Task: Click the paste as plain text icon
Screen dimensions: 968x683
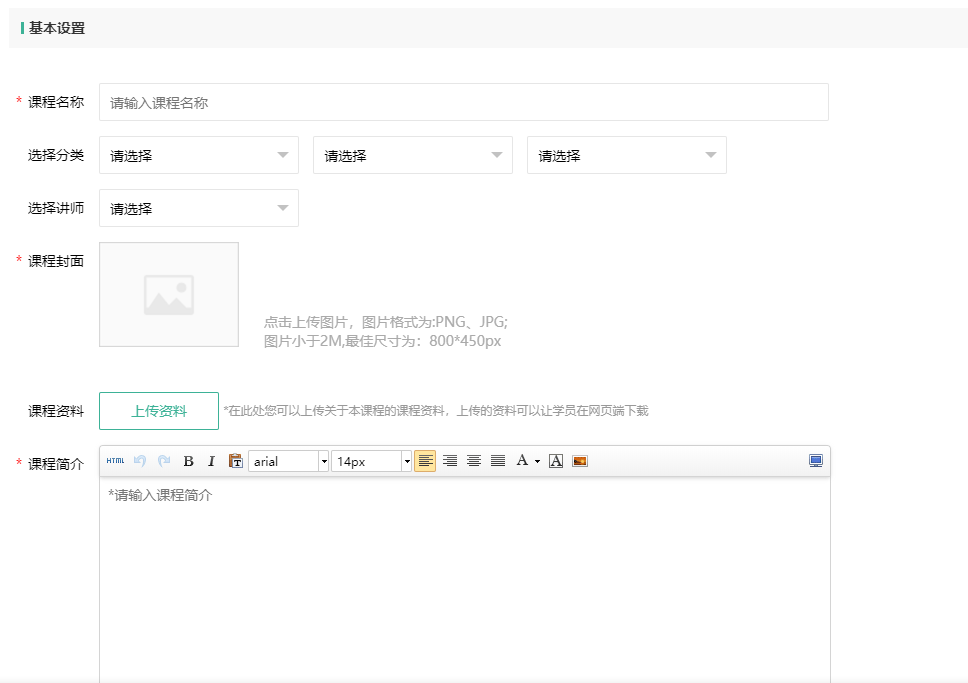Action: (235, 461)
